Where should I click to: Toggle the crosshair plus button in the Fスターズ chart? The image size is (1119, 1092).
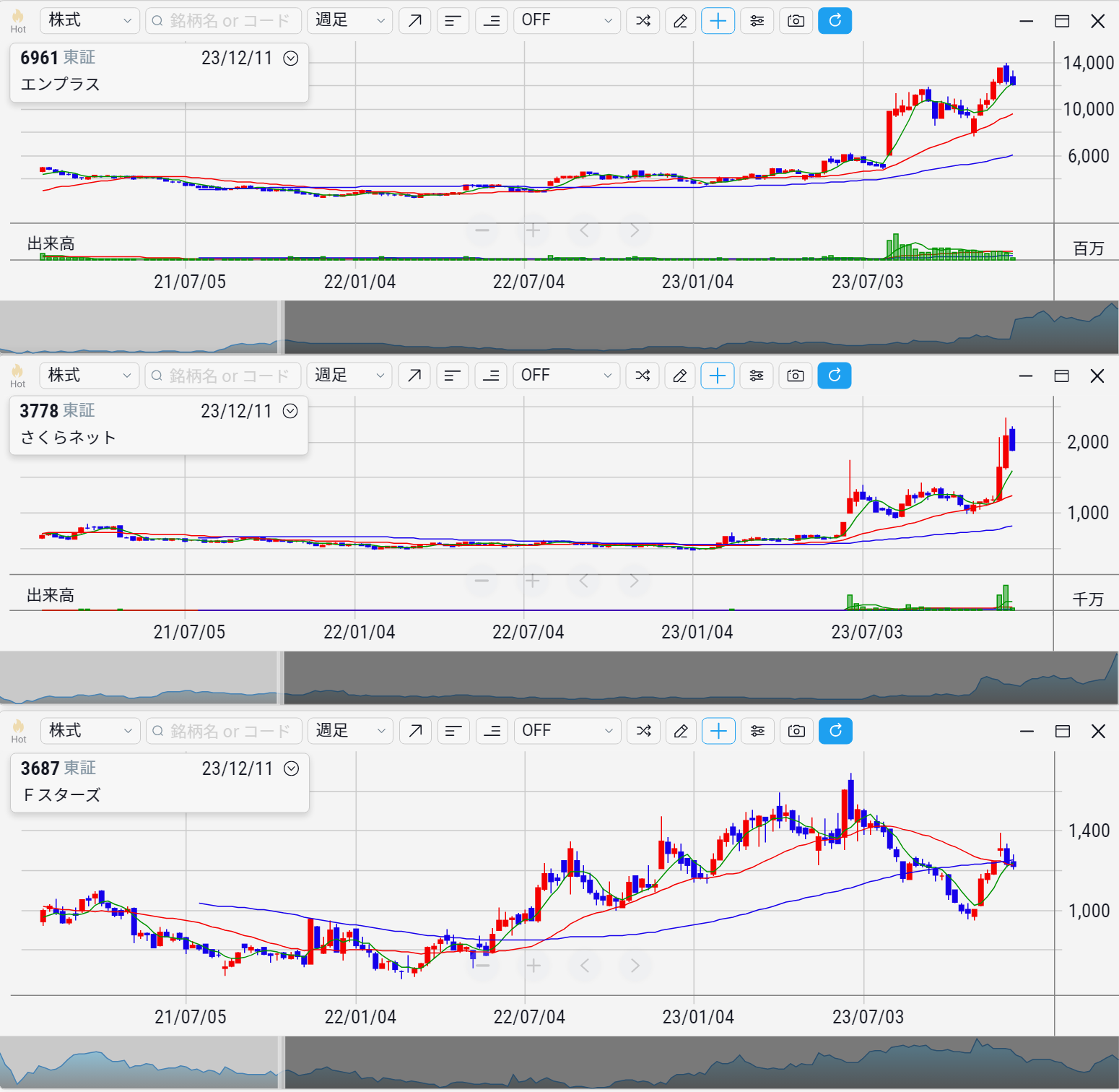(x=719, y=731)
